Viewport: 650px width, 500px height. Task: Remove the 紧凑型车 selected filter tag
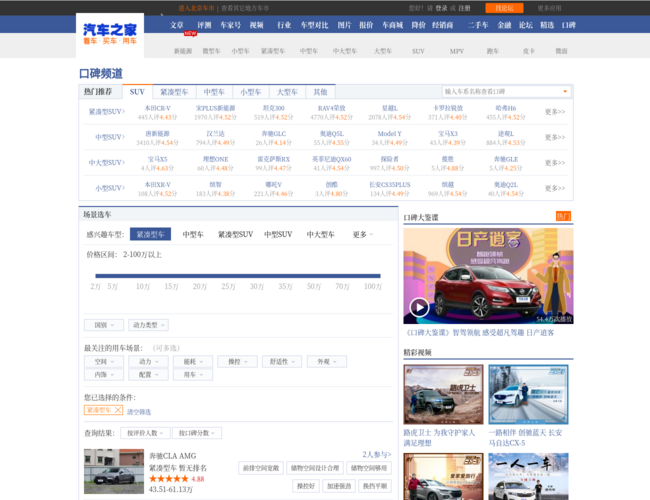pos(118,410)
